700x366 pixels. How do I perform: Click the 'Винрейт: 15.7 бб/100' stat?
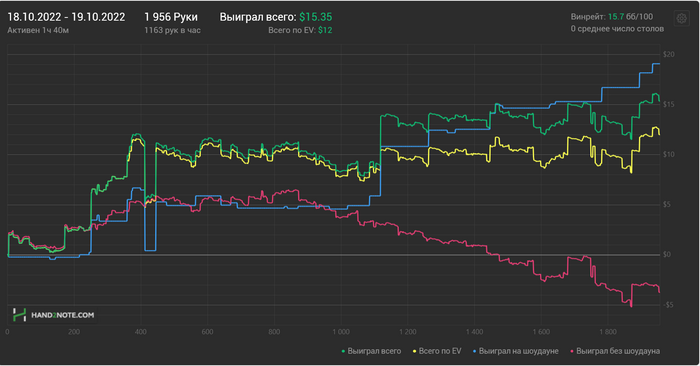(x=612, y=17)
